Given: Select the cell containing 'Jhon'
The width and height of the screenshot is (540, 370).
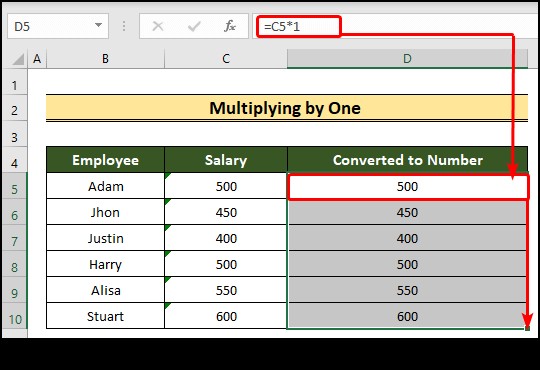Looking at the screenshot, I should 105,212.
